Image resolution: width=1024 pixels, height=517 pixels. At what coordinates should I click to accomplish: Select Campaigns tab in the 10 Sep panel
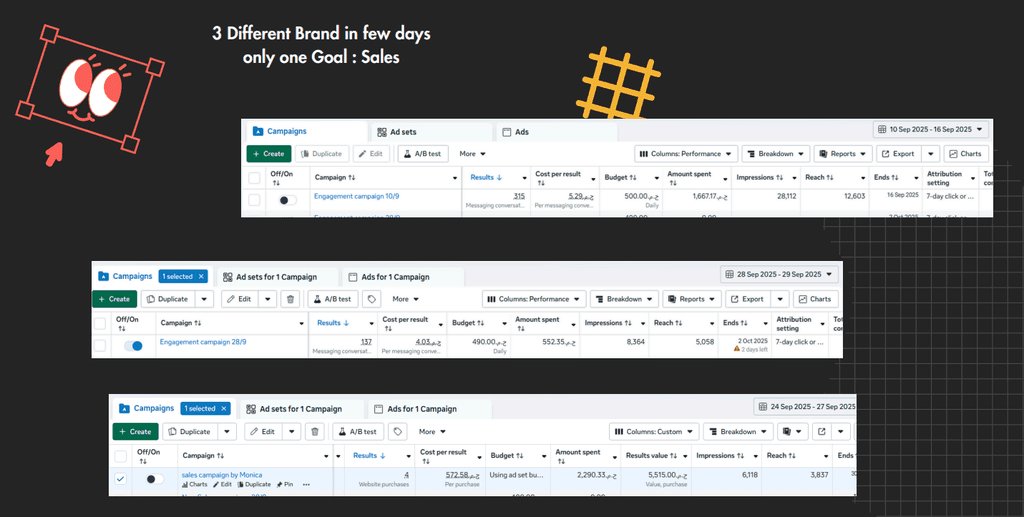pyautogui.click(x=306, y=131)
